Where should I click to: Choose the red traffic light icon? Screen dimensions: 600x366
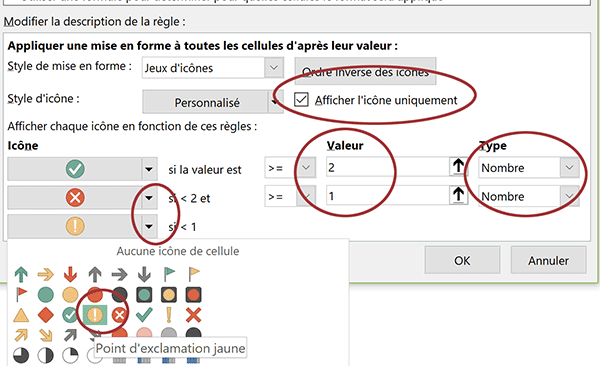(193, 295)
